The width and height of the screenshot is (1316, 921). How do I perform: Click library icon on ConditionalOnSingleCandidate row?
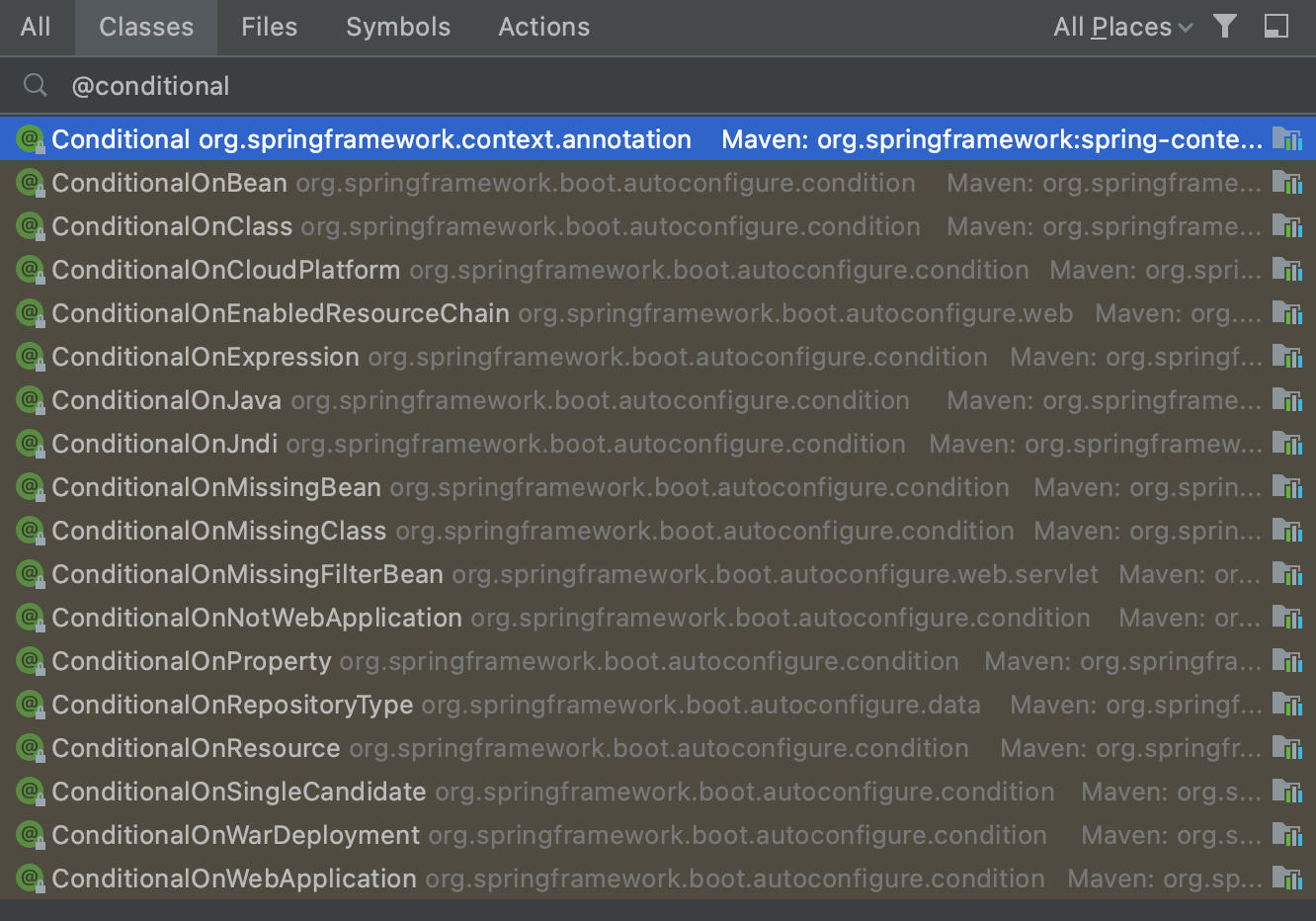coord(1287,792)
